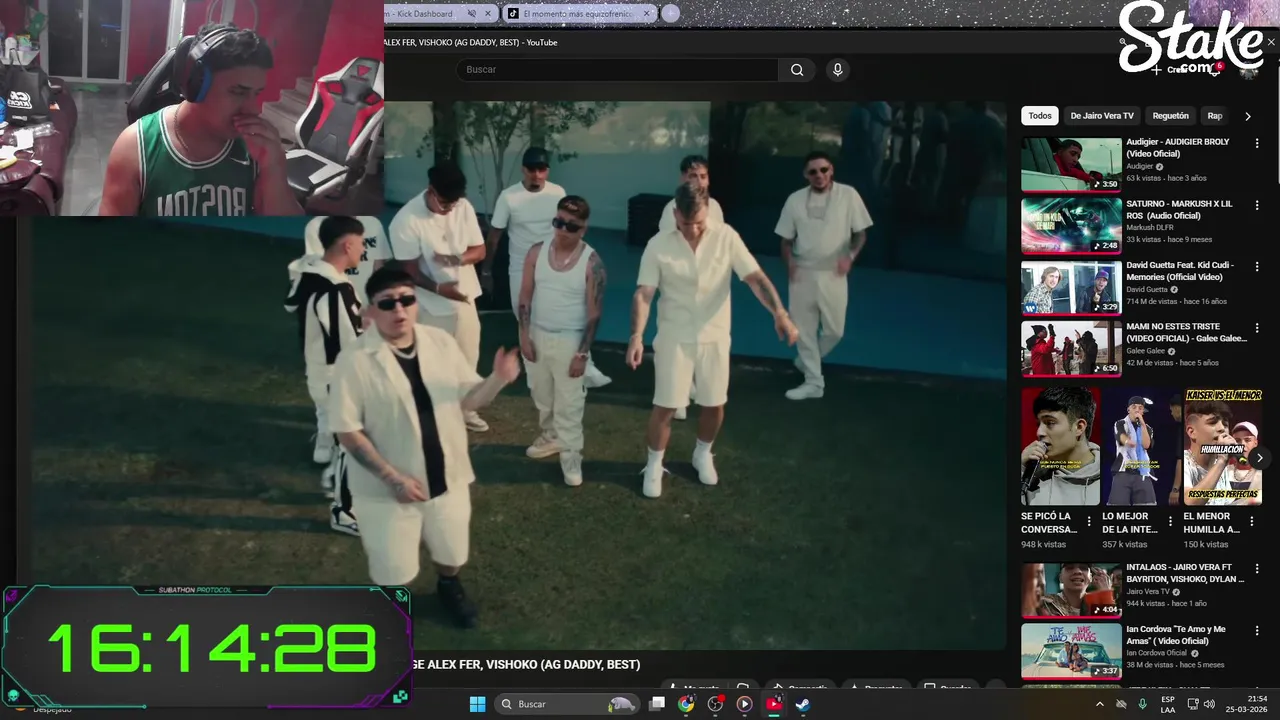Open Audigier BROLY video thumbnail
Screen dimensions: 1280x720
pos(1071,165)
